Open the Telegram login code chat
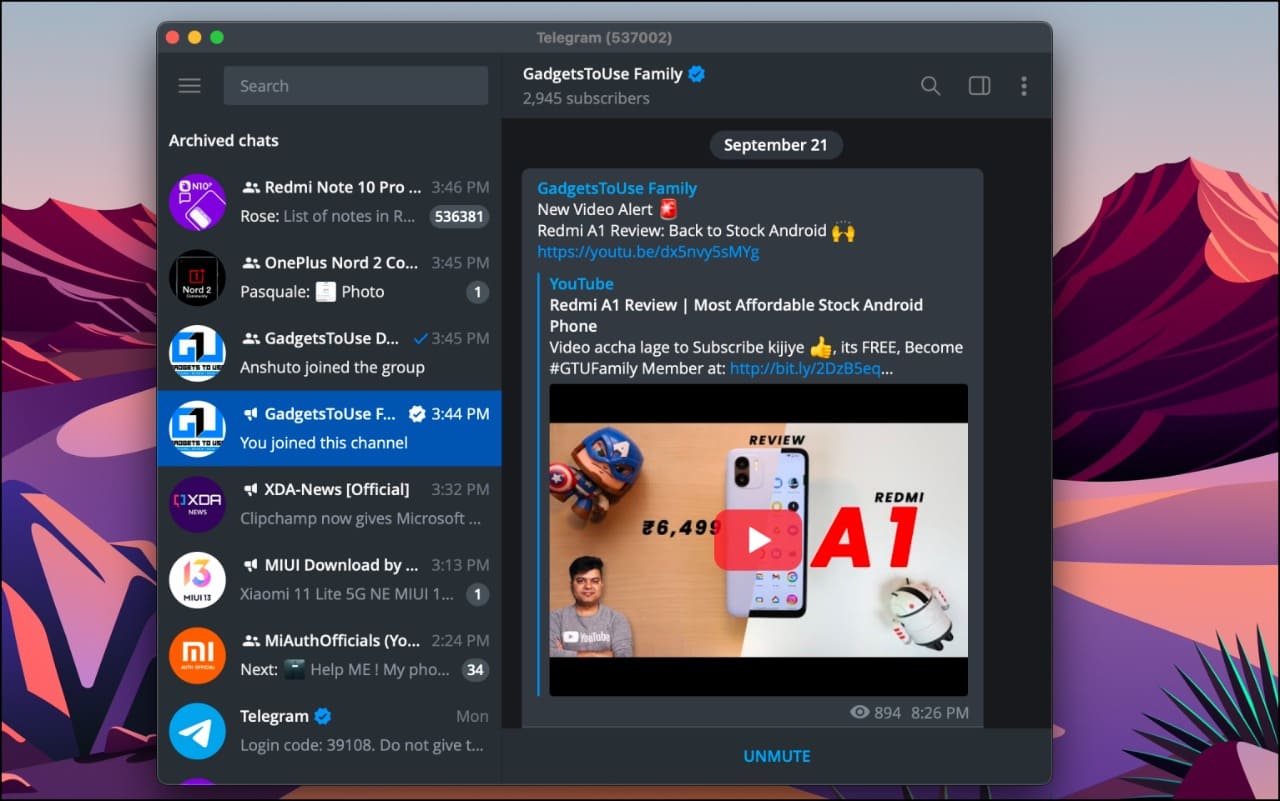The width and height of the screenshot is (1280, 801). click(x=329, y=731)
